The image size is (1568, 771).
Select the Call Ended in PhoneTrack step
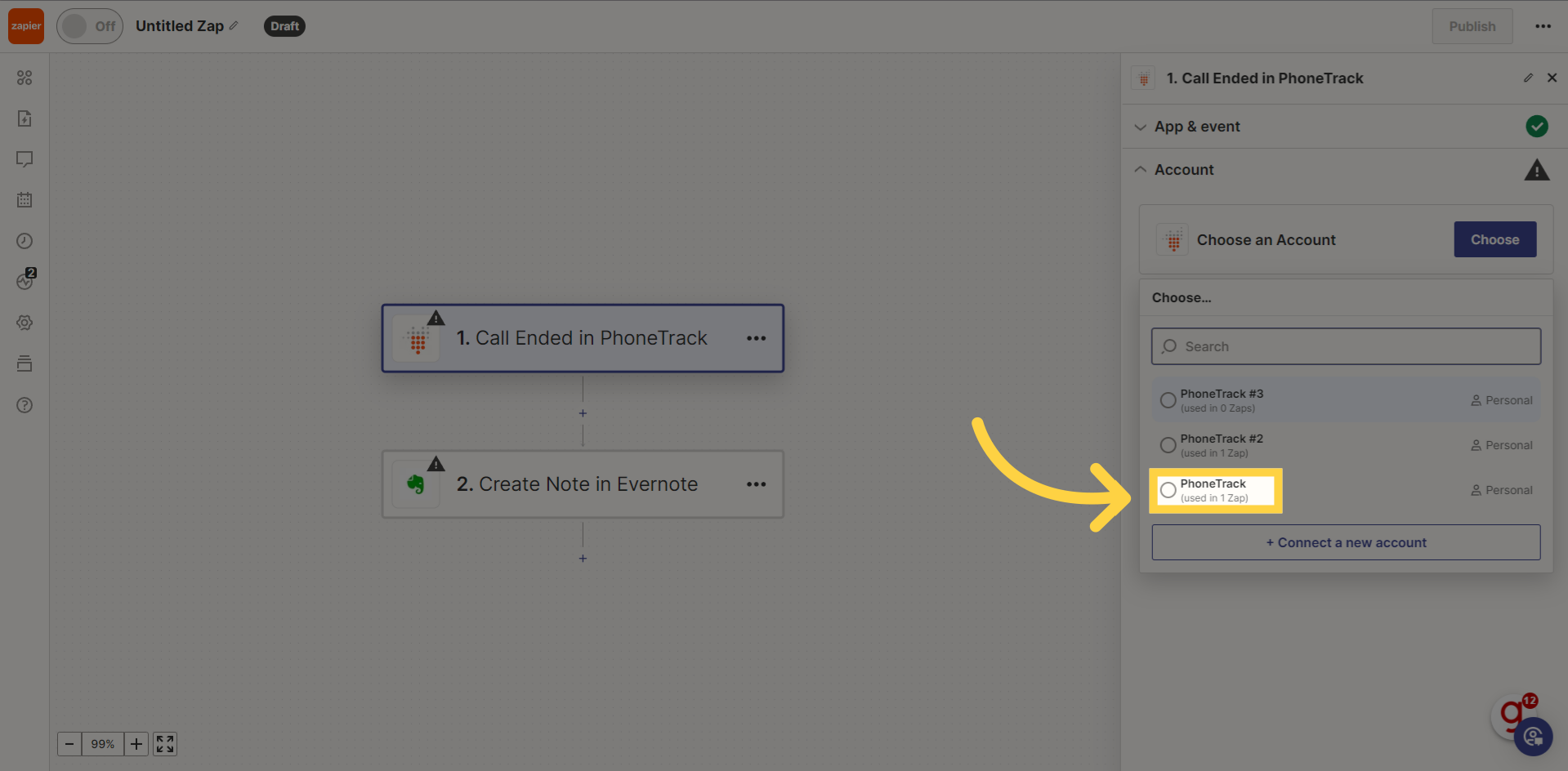coord(583,338)
